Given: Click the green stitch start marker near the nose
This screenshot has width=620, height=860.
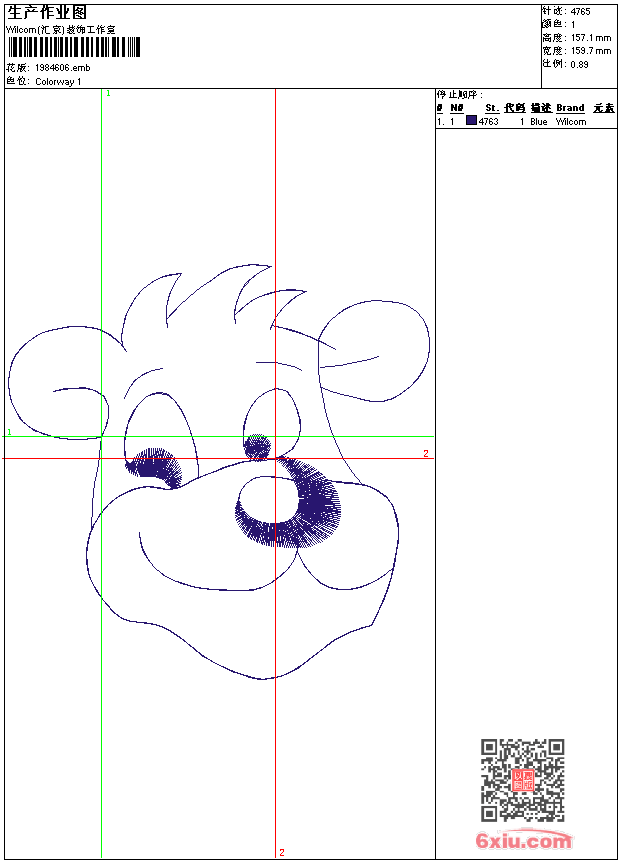Looking at the screenshot, I should click(x=257, y=439).
